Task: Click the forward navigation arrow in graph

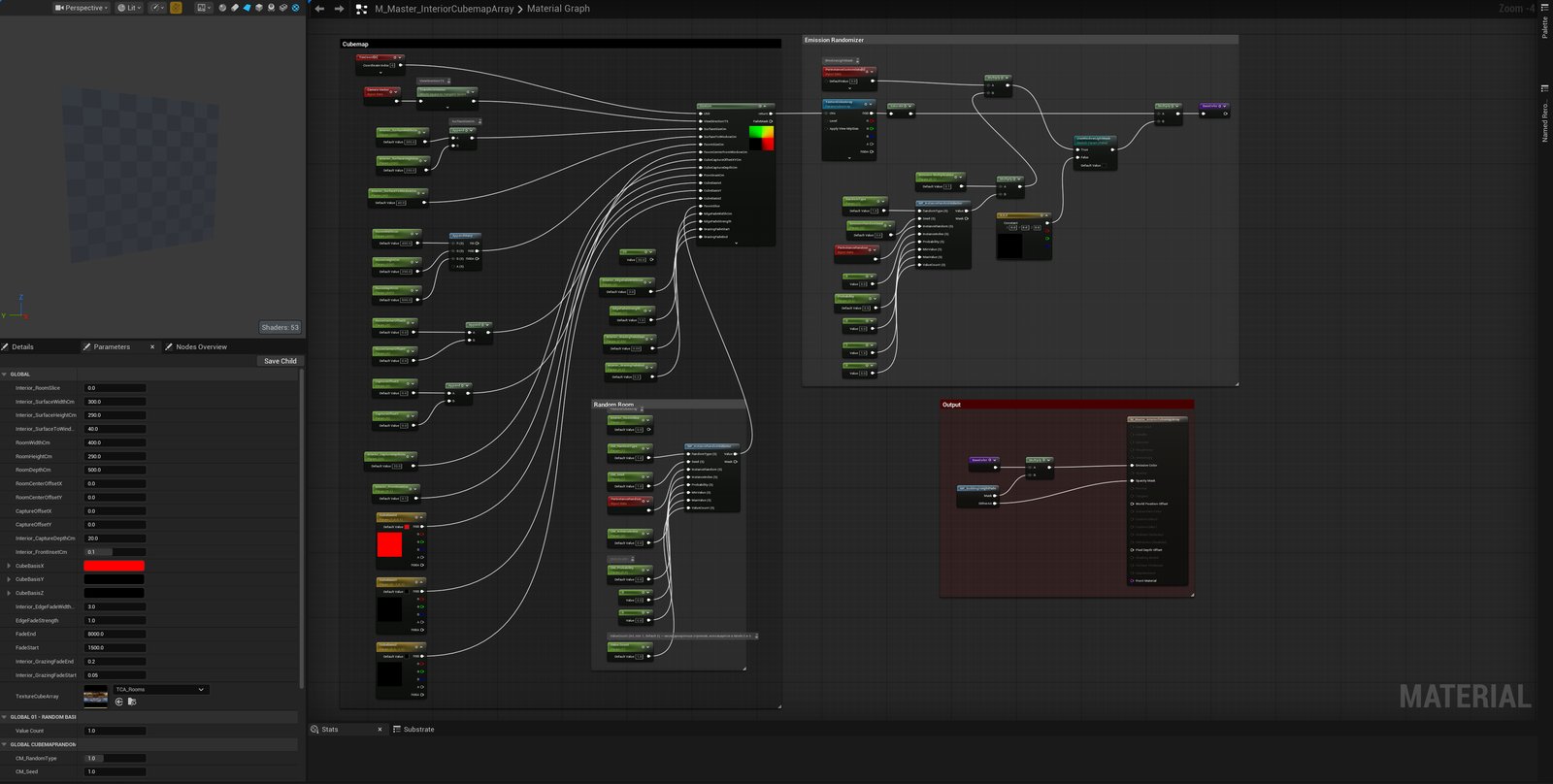Action: [339, 9]
